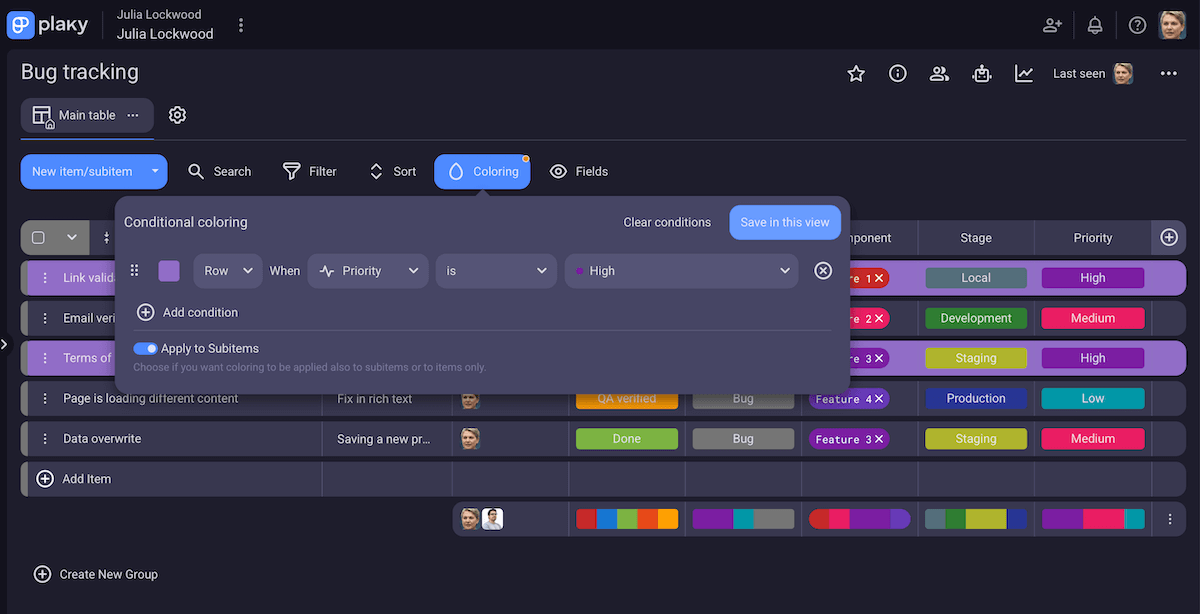Click the star to favorite Bug tracking
The image size is (1200, 614).
856,73
